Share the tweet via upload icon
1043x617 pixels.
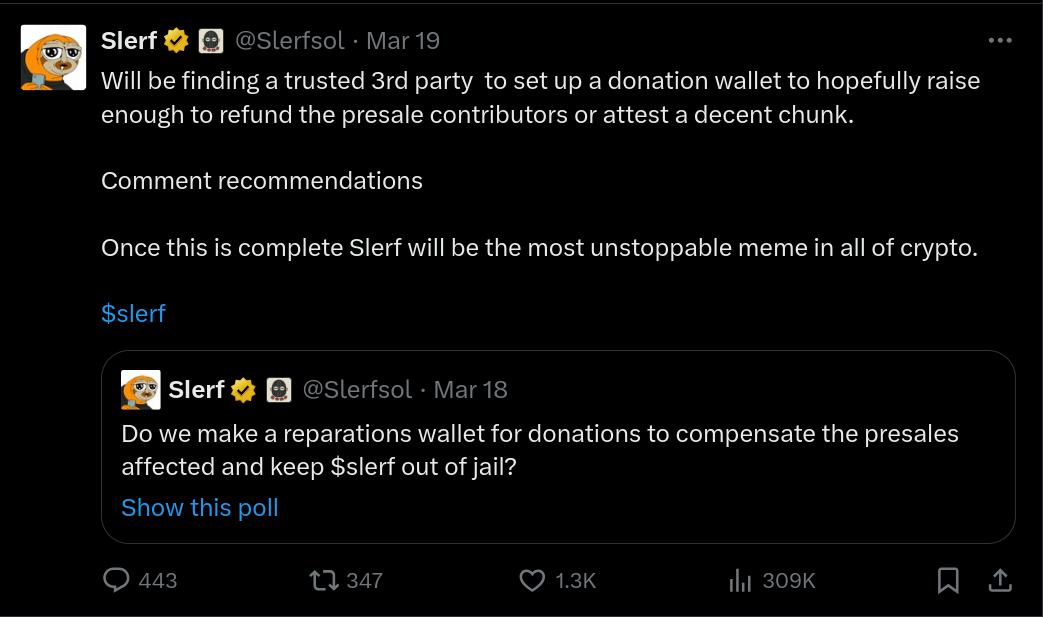pyautogui.click(x=1000, y=580)
